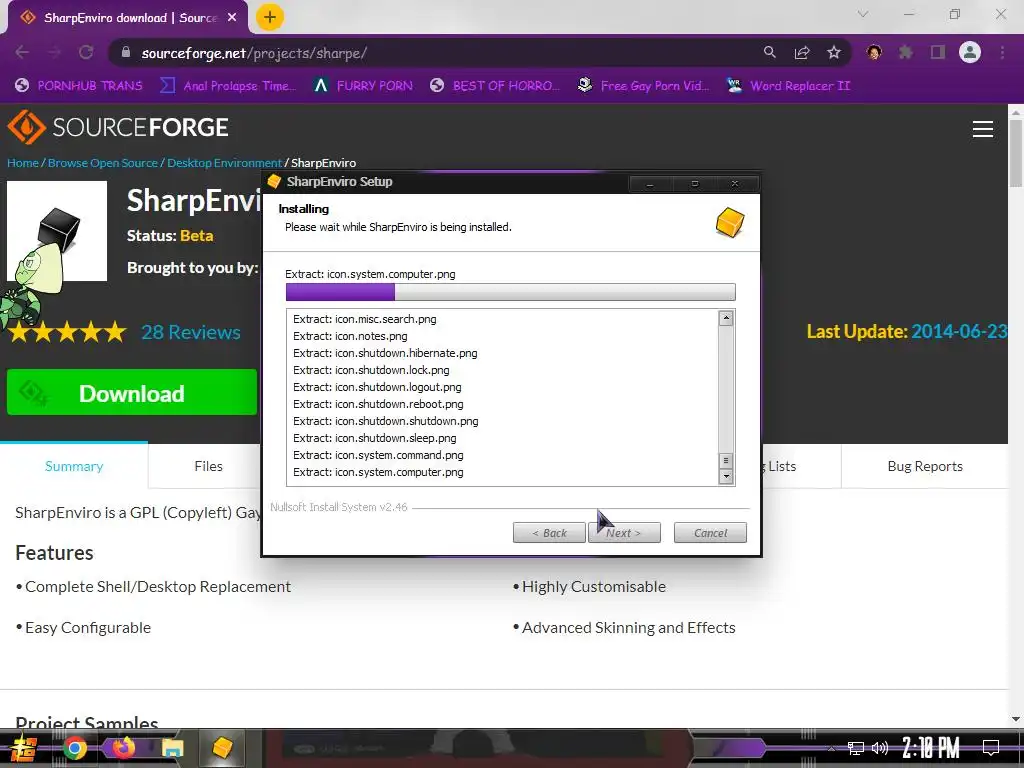Image resolution: width=1024 pixels, height=768 pixels.
Task: Open a new browser tab
Action: 269,17
